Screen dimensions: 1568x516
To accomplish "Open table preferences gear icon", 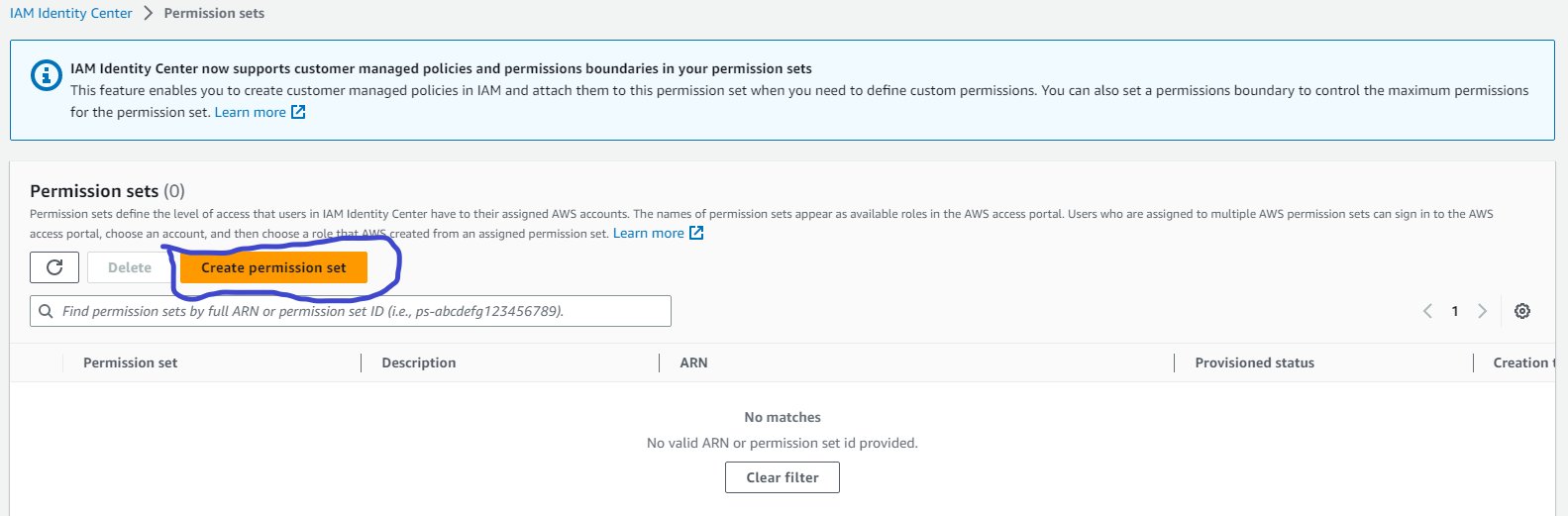I will [x=1522, y=311].
